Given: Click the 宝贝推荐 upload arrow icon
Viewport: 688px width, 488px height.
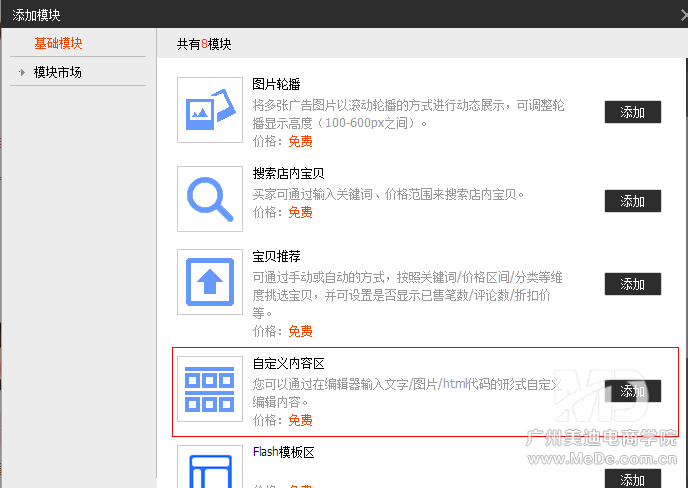Looking at the screenshot, I should coord(210,282).
